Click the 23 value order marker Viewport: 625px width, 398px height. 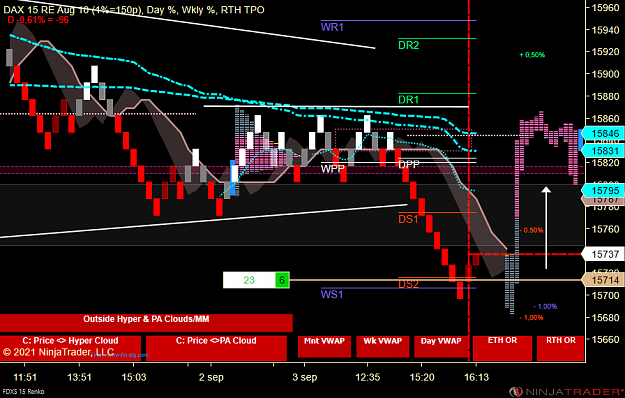click(249, 280)
